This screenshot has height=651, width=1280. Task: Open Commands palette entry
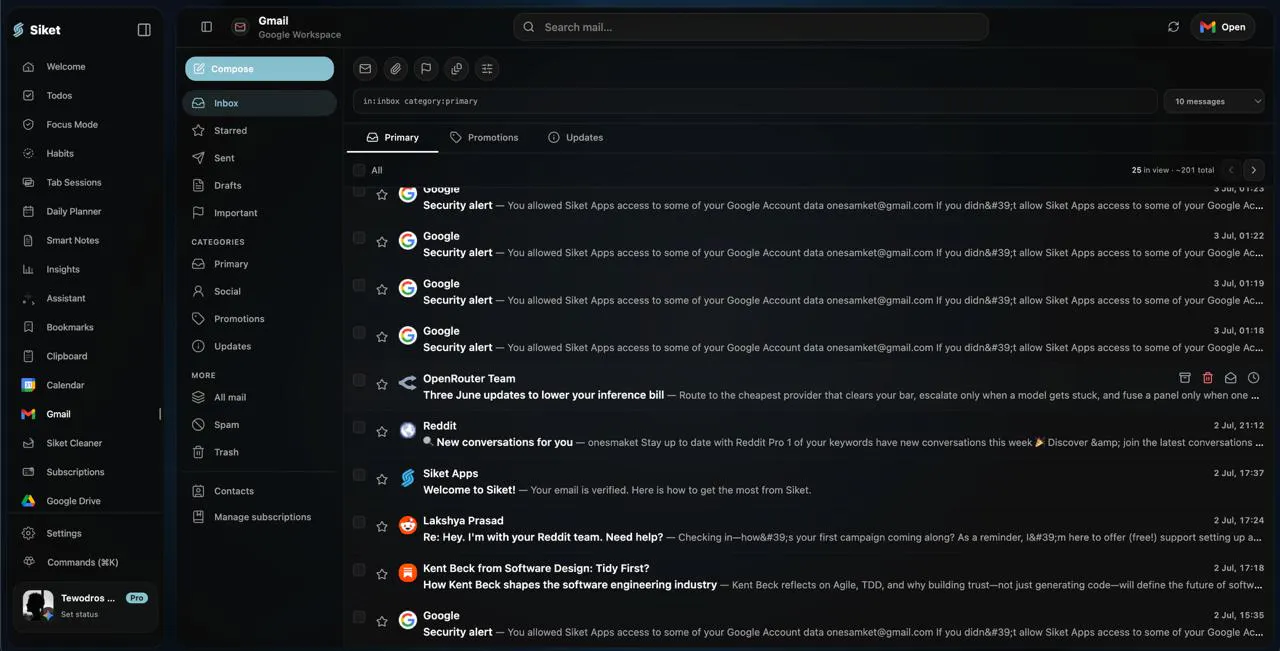[87, 562]
